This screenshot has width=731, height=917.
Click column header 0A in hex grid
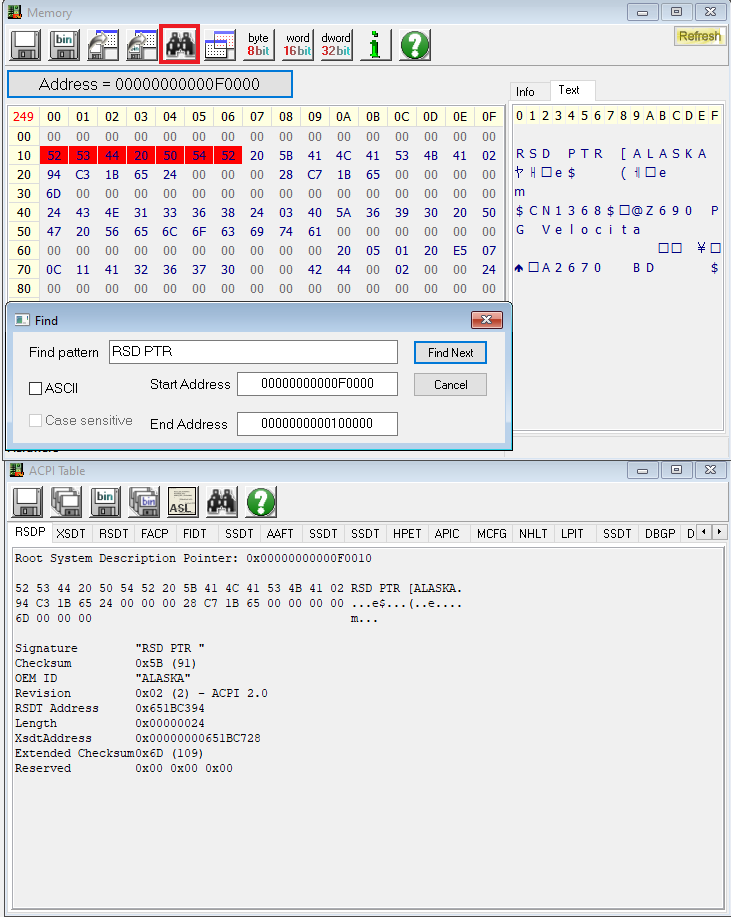click(x=344, y=117)
